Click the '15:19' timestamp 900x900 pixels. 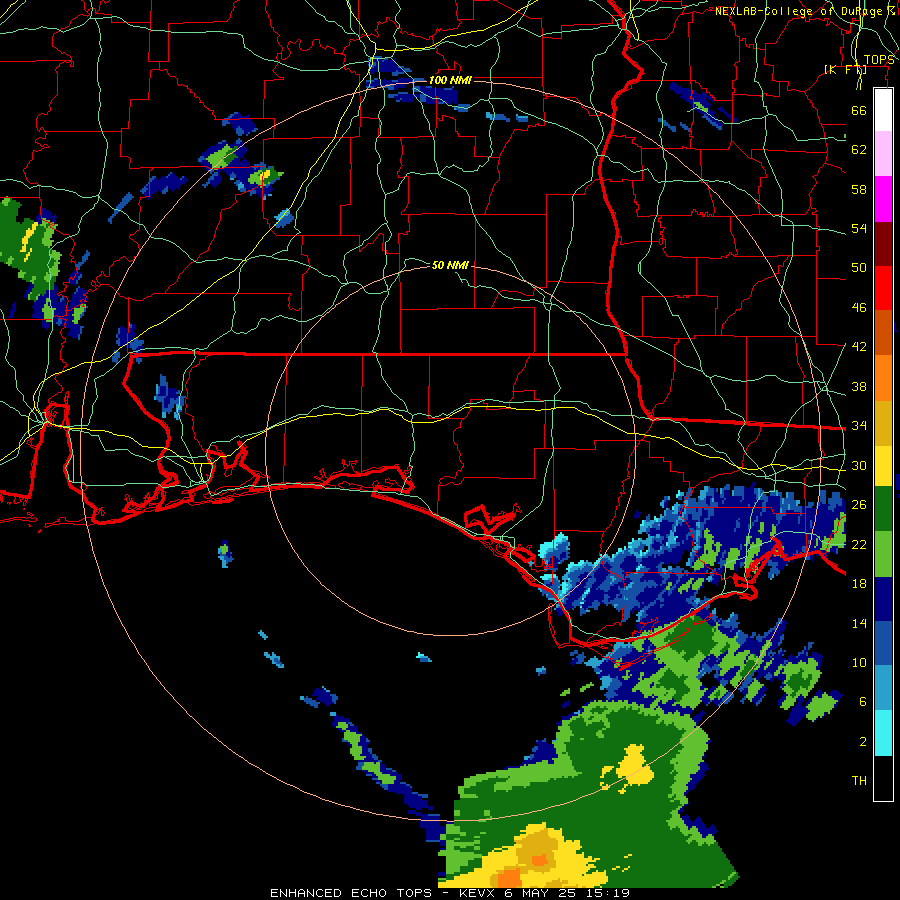pos(609,893)
